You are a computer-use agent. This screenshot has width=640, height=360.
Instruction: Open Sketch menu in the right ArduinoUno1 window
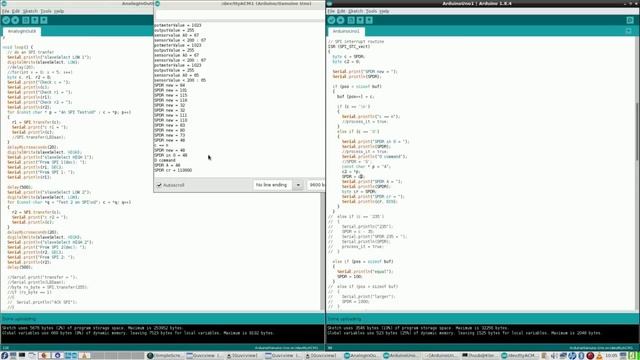[355, 11]
